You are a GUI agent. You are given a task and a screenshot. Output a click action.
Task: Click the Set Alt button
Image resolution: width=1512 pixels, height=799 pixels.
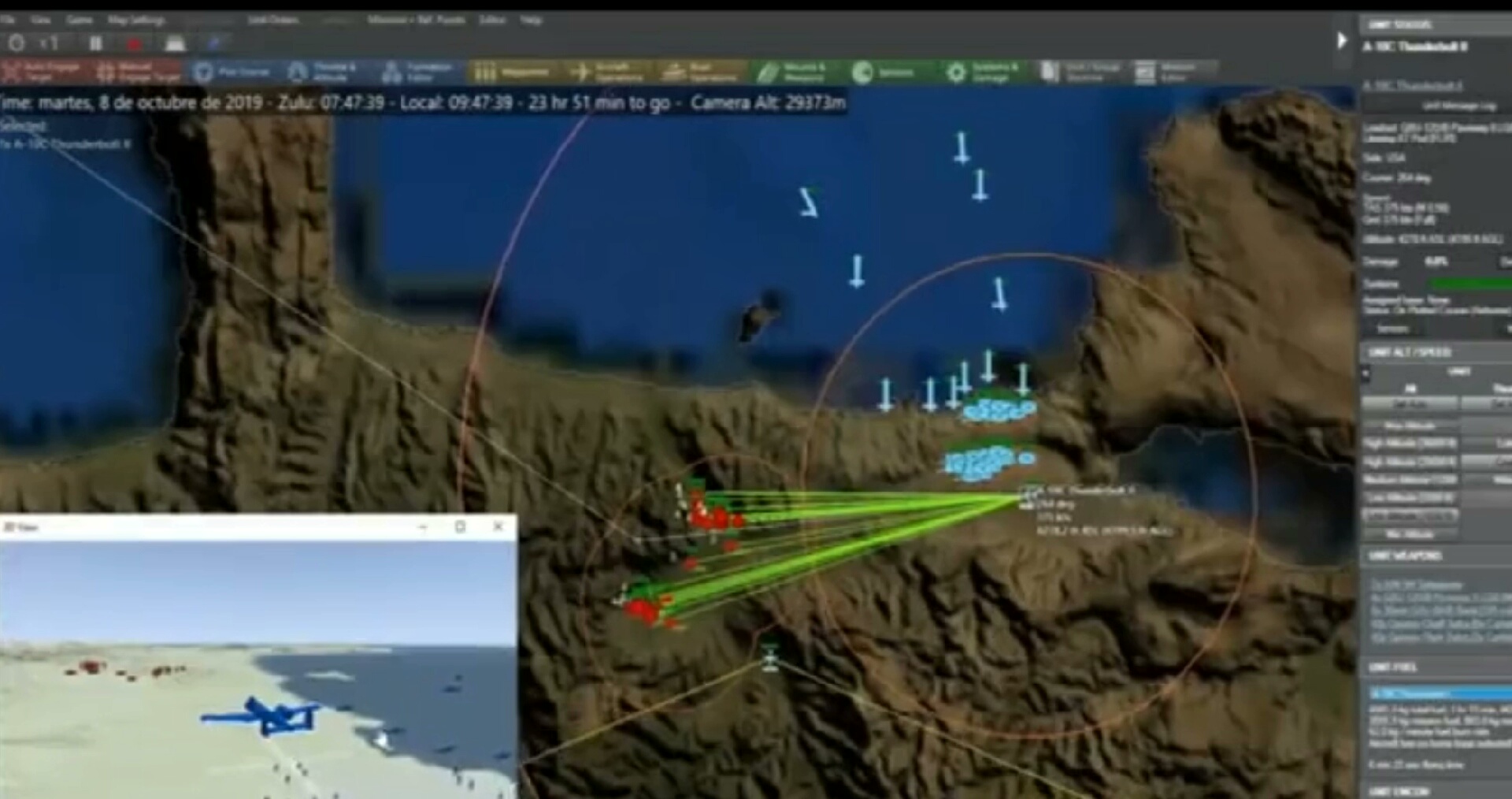click(1410, 404)
